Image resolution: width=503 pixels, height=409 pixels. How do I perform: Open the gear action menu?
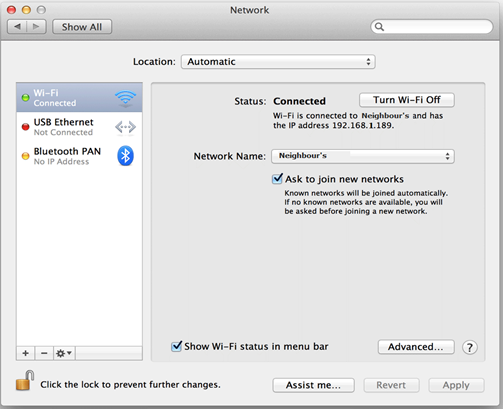click(64, 353)
